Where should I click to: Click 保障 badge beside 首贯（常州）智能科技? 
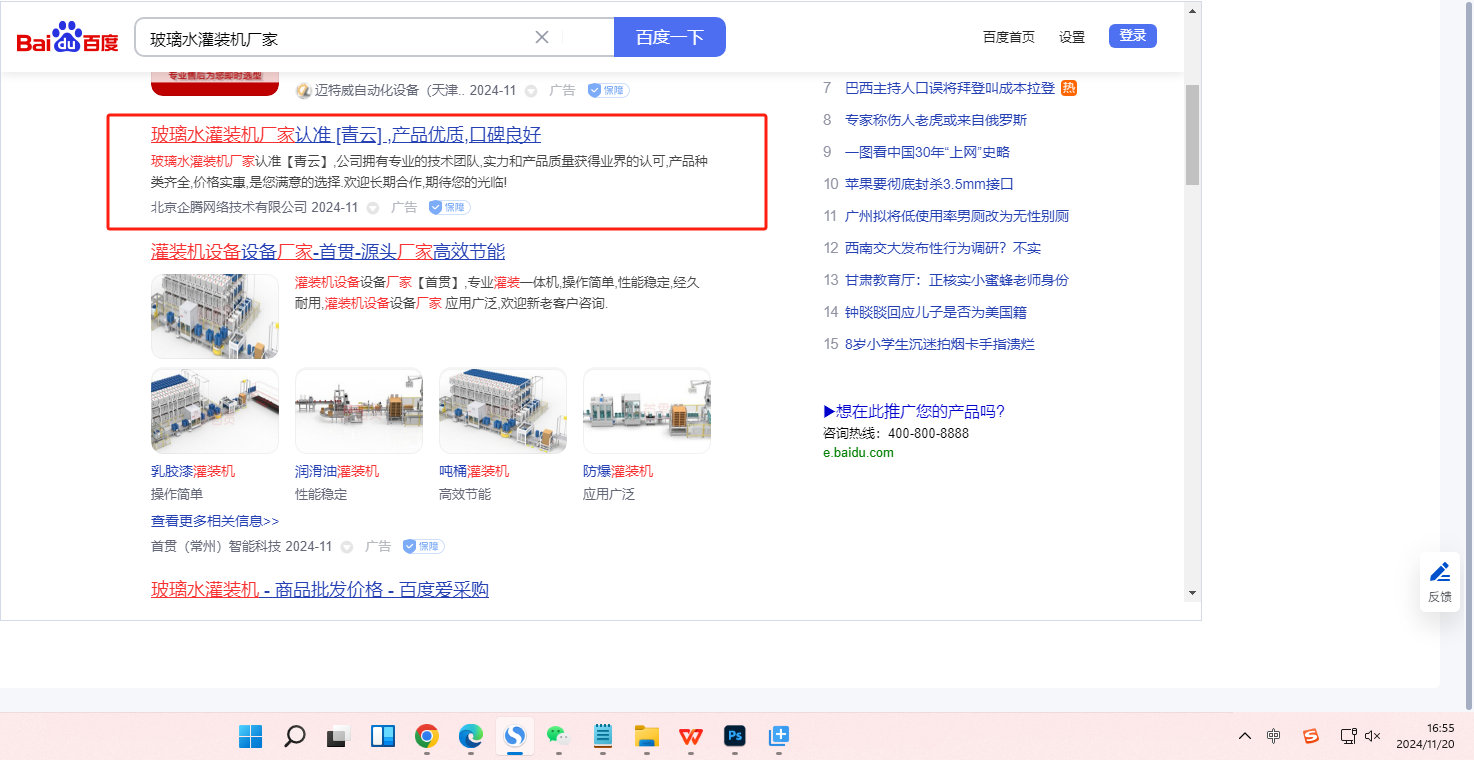point(423,546)
